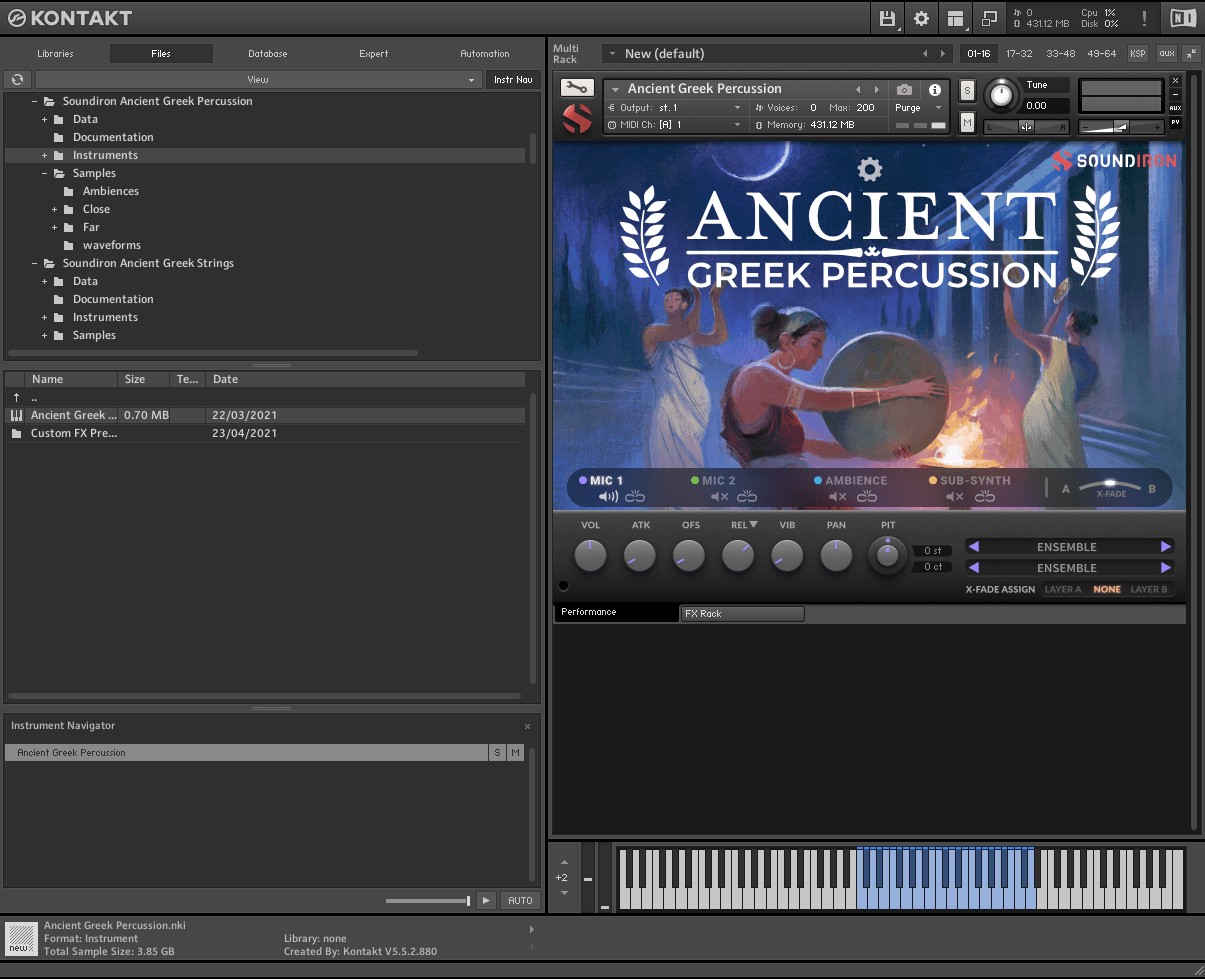Select next instrument with right arrow in instrument header

tap(877, 89)
